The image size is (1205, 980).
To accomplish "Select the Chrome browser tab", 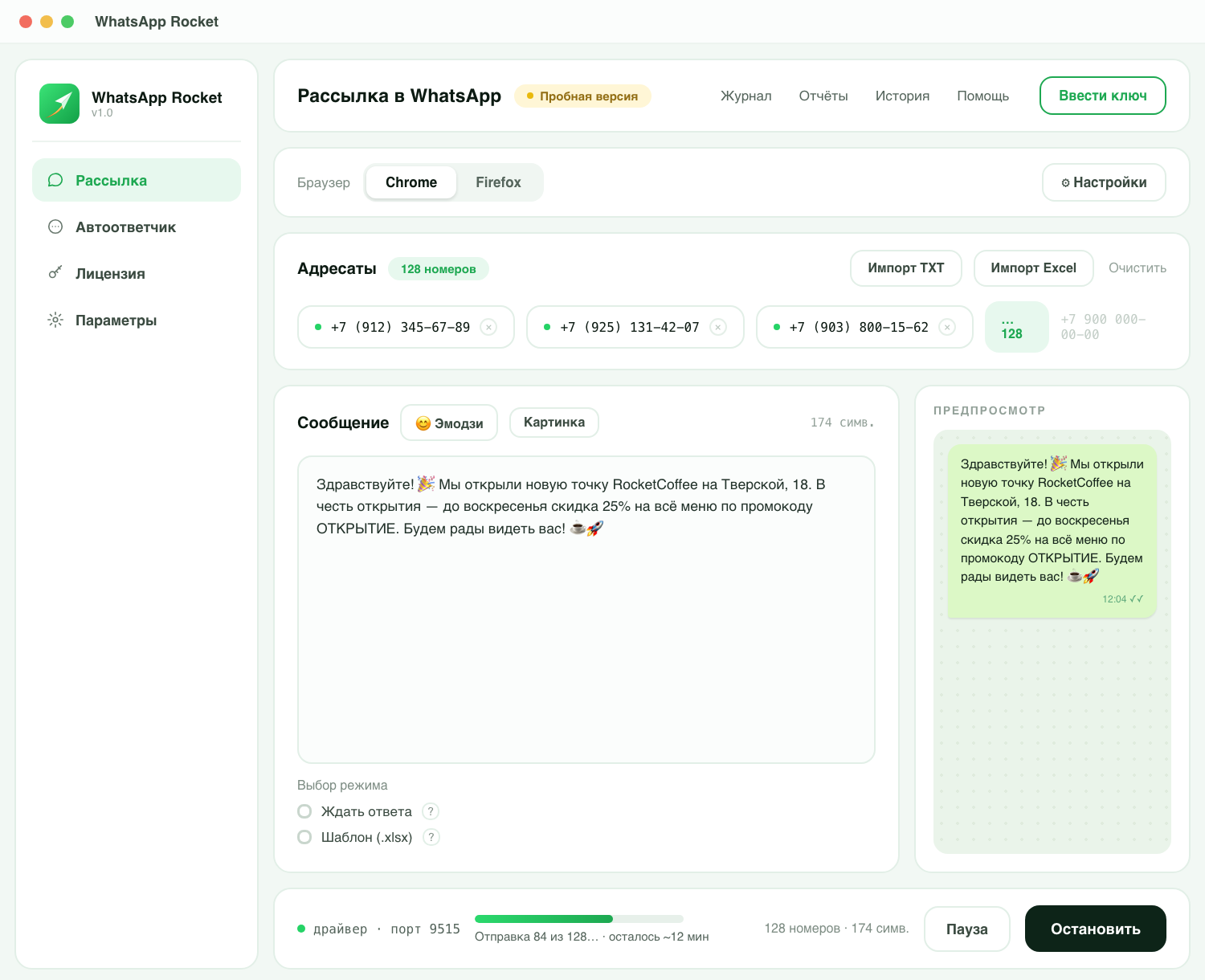I will click(x=411, y=182).
